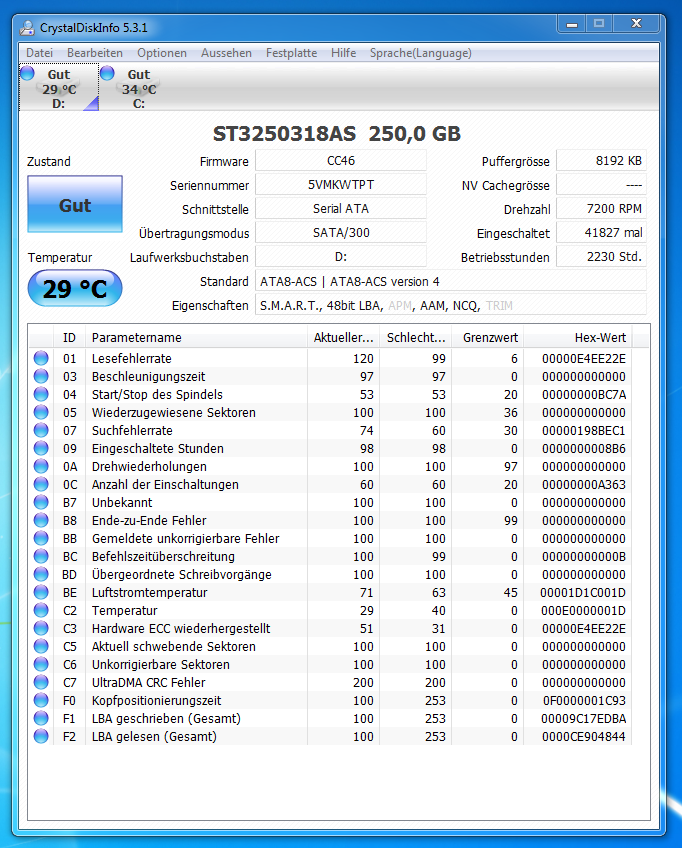682x848 pixels.
Task: Click the status orb for UltraDMA CRC Fehler
Action: click(x=41, y=682)
